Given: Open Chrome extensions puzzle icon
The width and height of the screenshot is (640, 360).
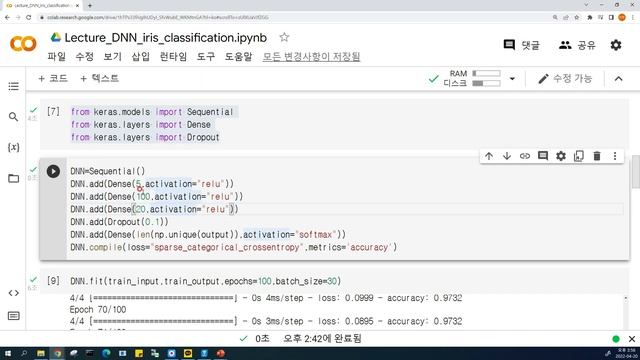Looking at the screenshot, I should pyautogui.click(x=589, y=18).
